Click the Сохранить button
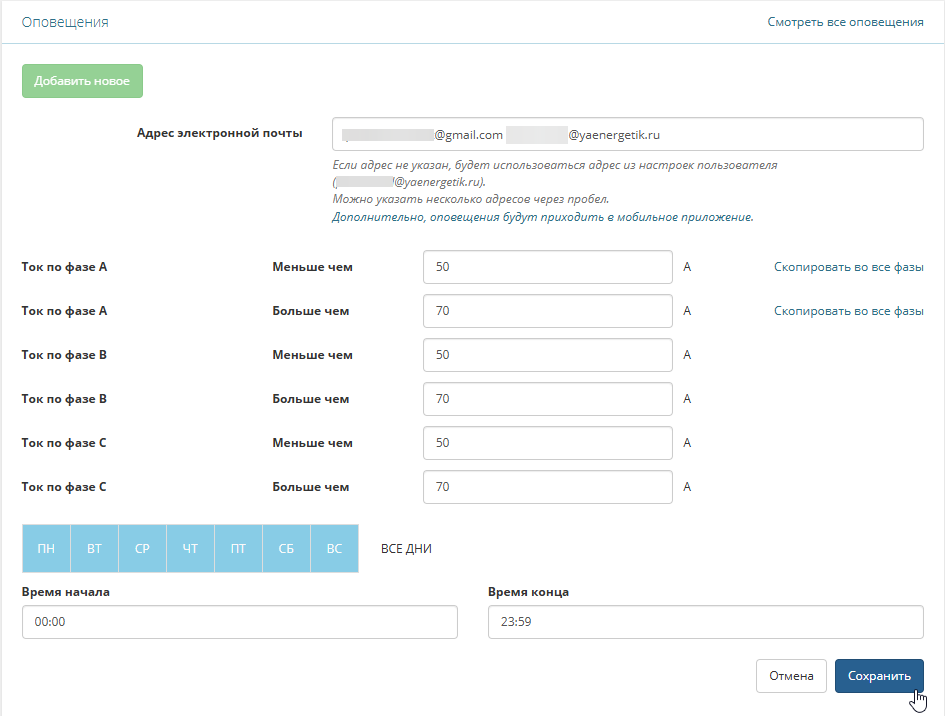 click(x=879, y=676)
